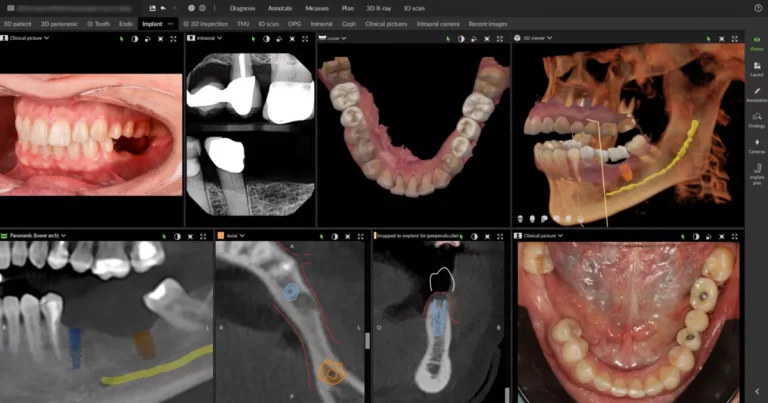Open the Layout panel in right sidebar
The height and width of the screenshot is (403, 768).
(756, 68)
